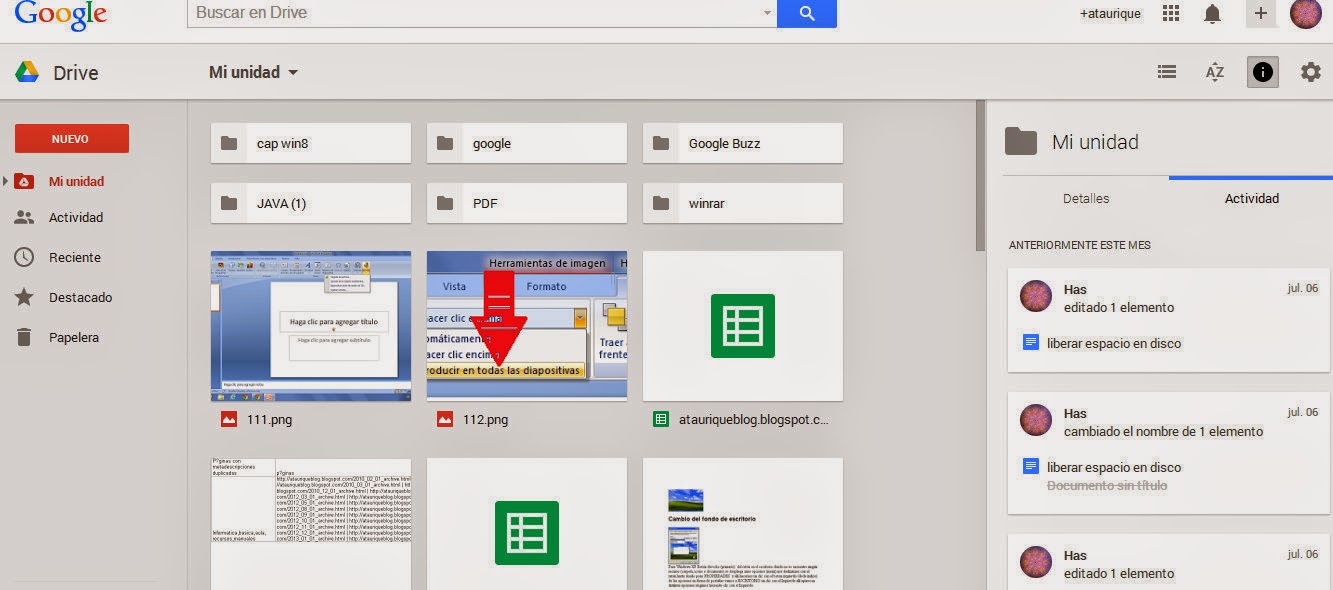
Task: Click the blue search magnifier button
Action: coord(806,13)
